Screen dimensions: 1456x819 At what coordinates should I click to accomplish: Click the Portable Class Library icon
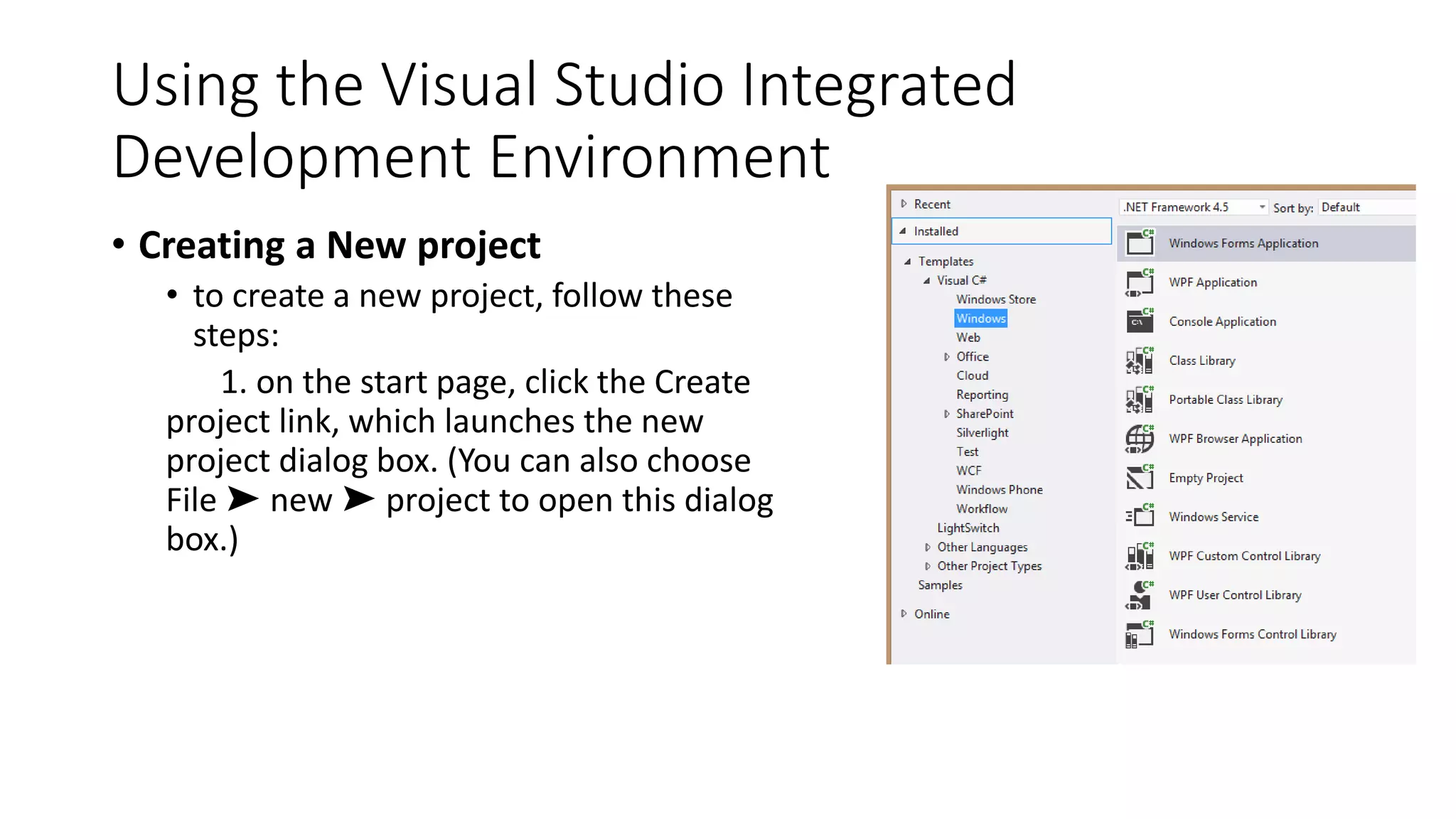[x=1140, y=400]
